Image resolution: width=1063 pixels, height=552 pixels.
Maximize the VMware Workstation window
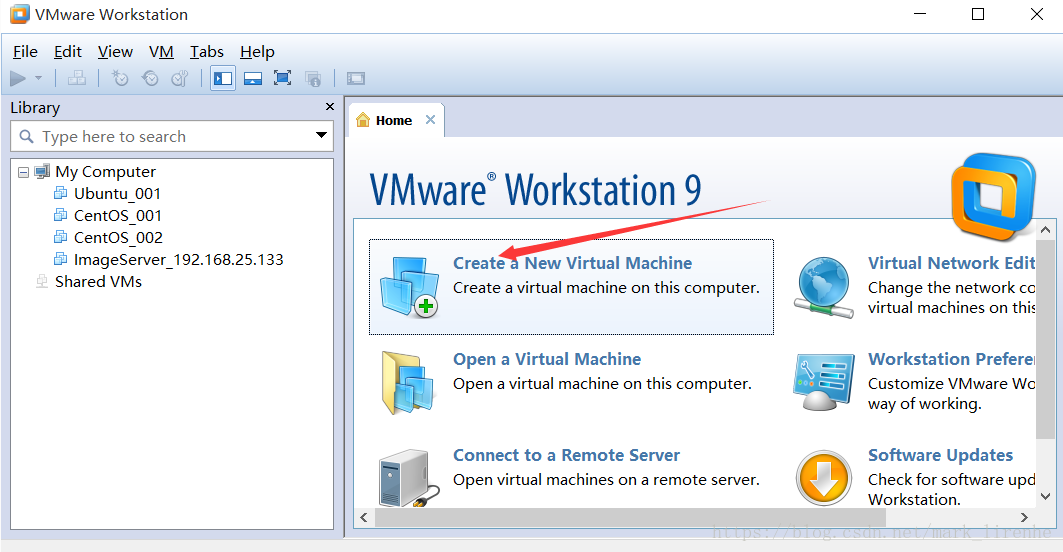[x=978, y=14]
